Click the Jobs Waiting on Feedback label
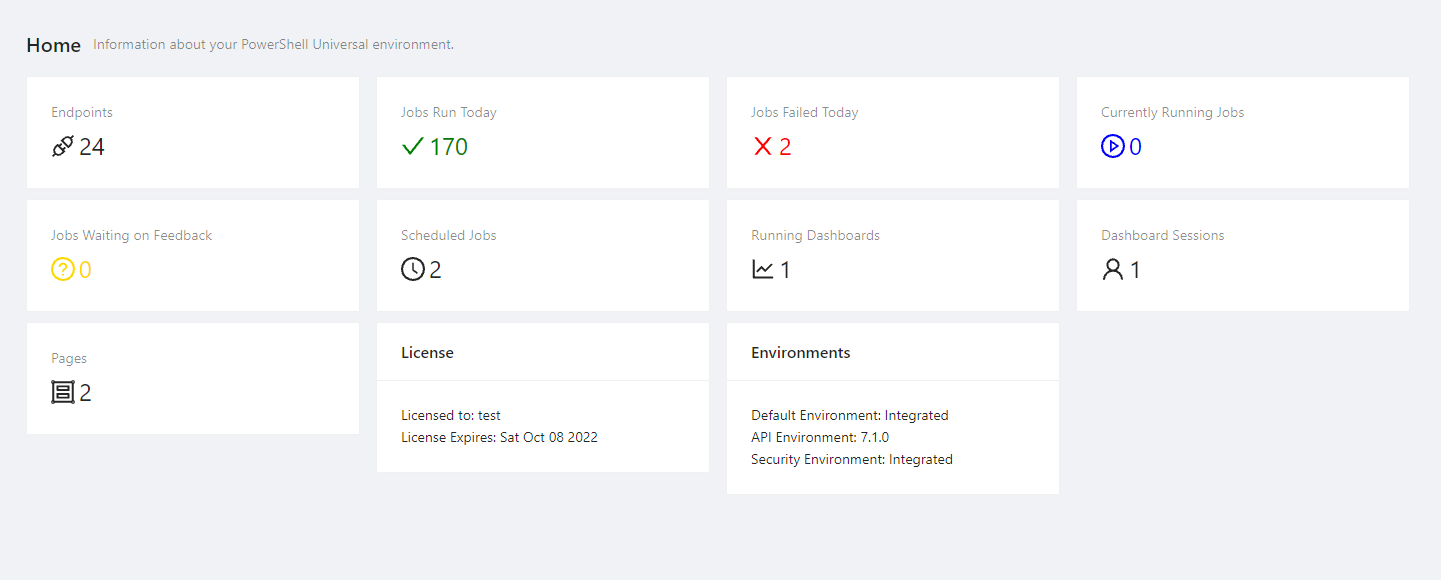The height and width of the screenshot is (580, 1441). tap(132, 236)
